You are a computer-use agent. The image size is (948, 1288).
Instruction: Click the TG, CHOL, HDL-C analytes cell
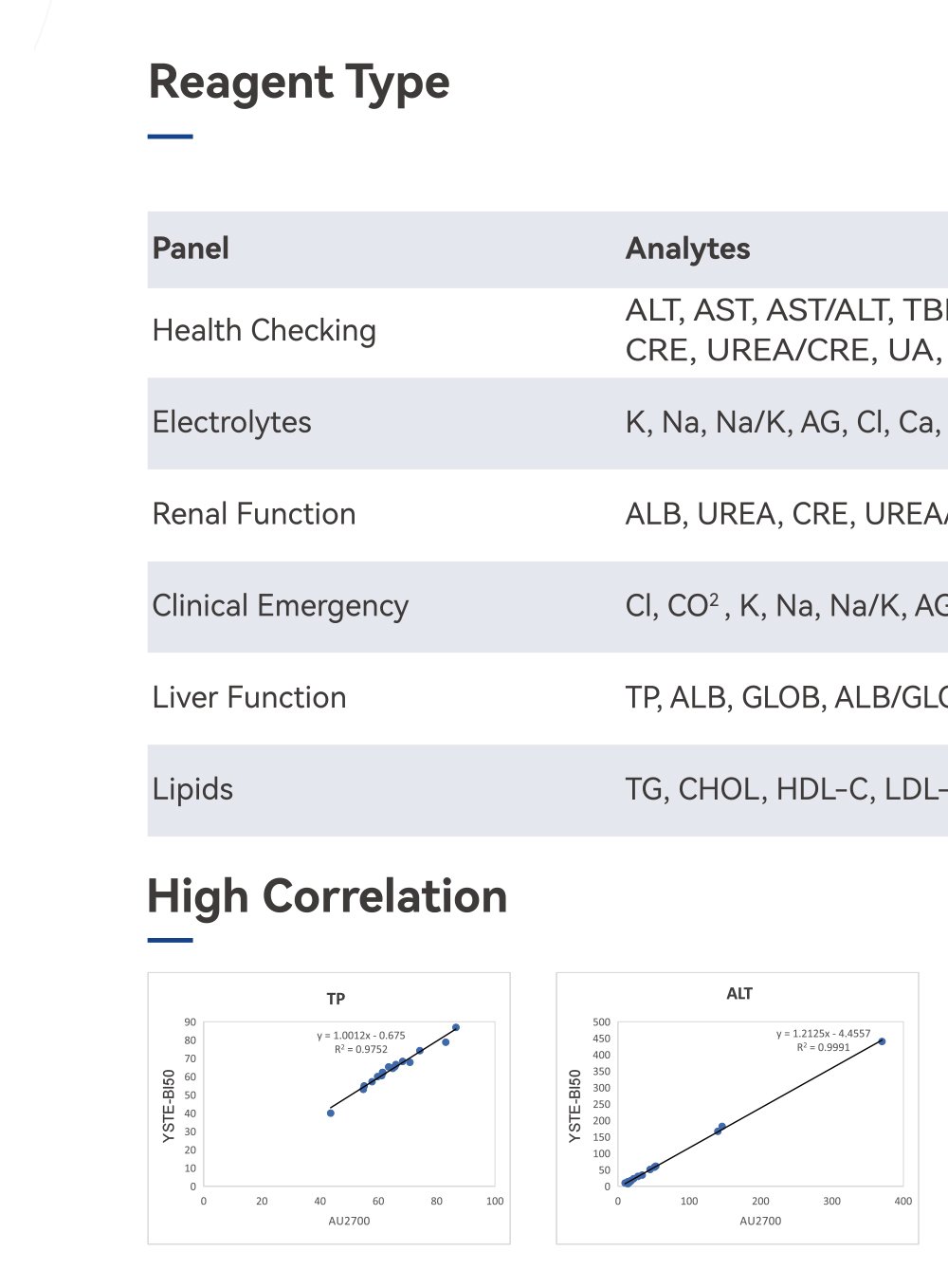[x=786, y=789]
